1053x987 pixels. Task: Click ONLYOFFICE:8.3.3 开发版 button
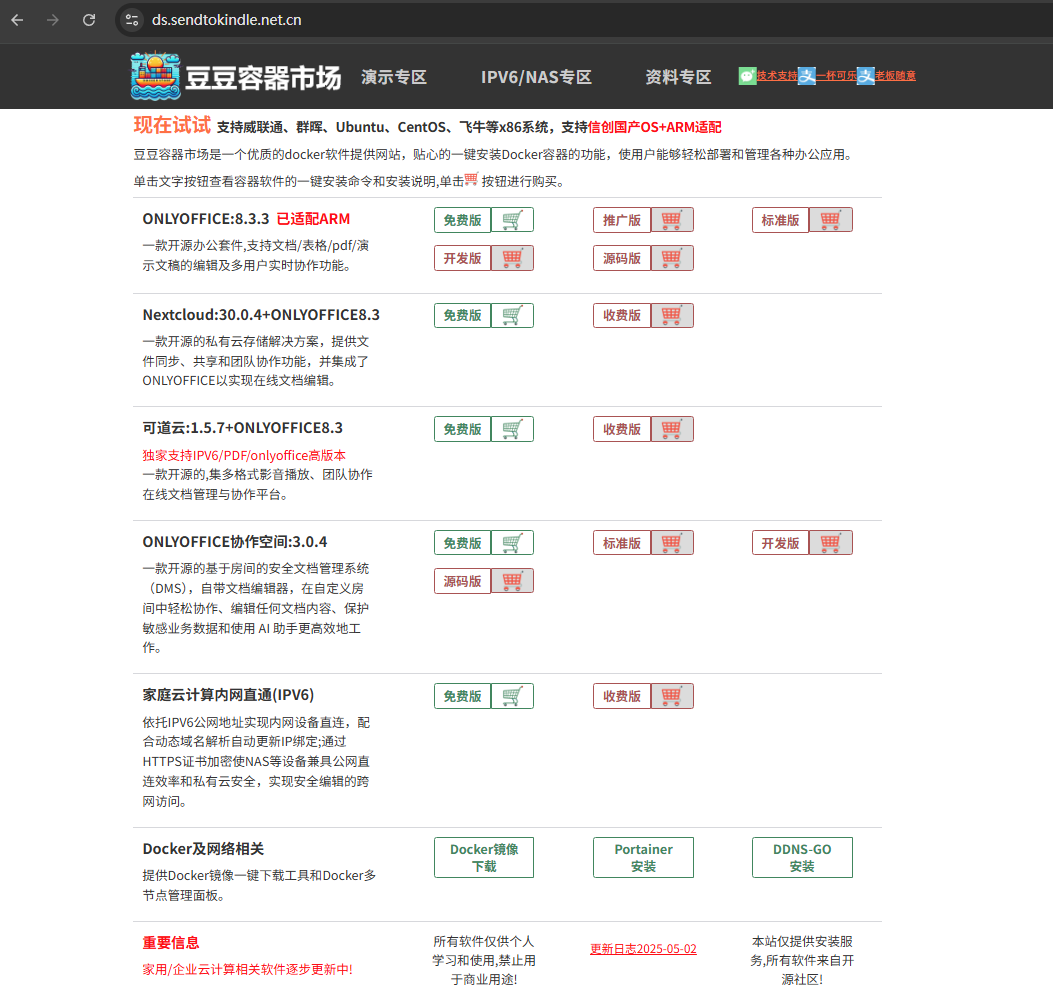coord(462,258)
